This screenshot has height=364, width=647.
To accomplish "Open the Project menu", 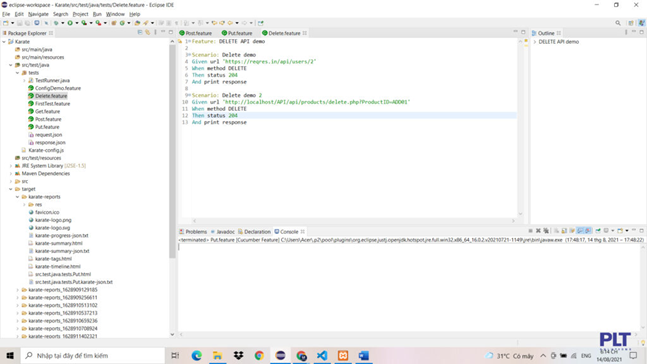I will [x=80, y=14].
